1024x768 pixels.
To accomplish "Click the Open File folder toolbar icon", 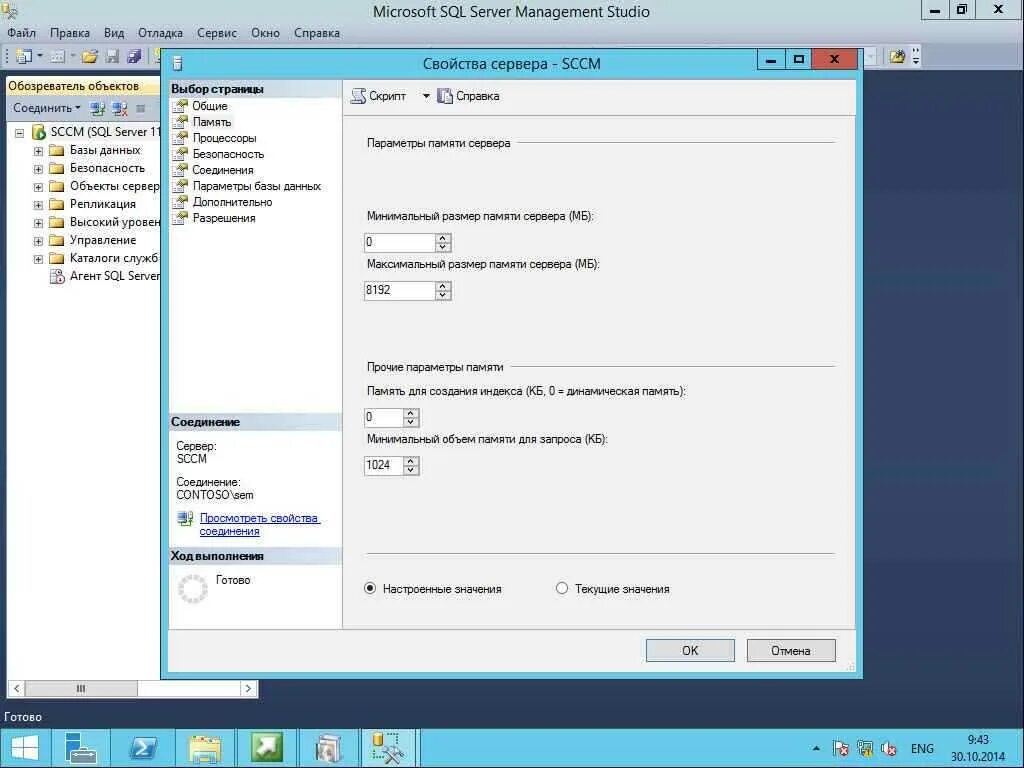I will click(x=89, y=57).
